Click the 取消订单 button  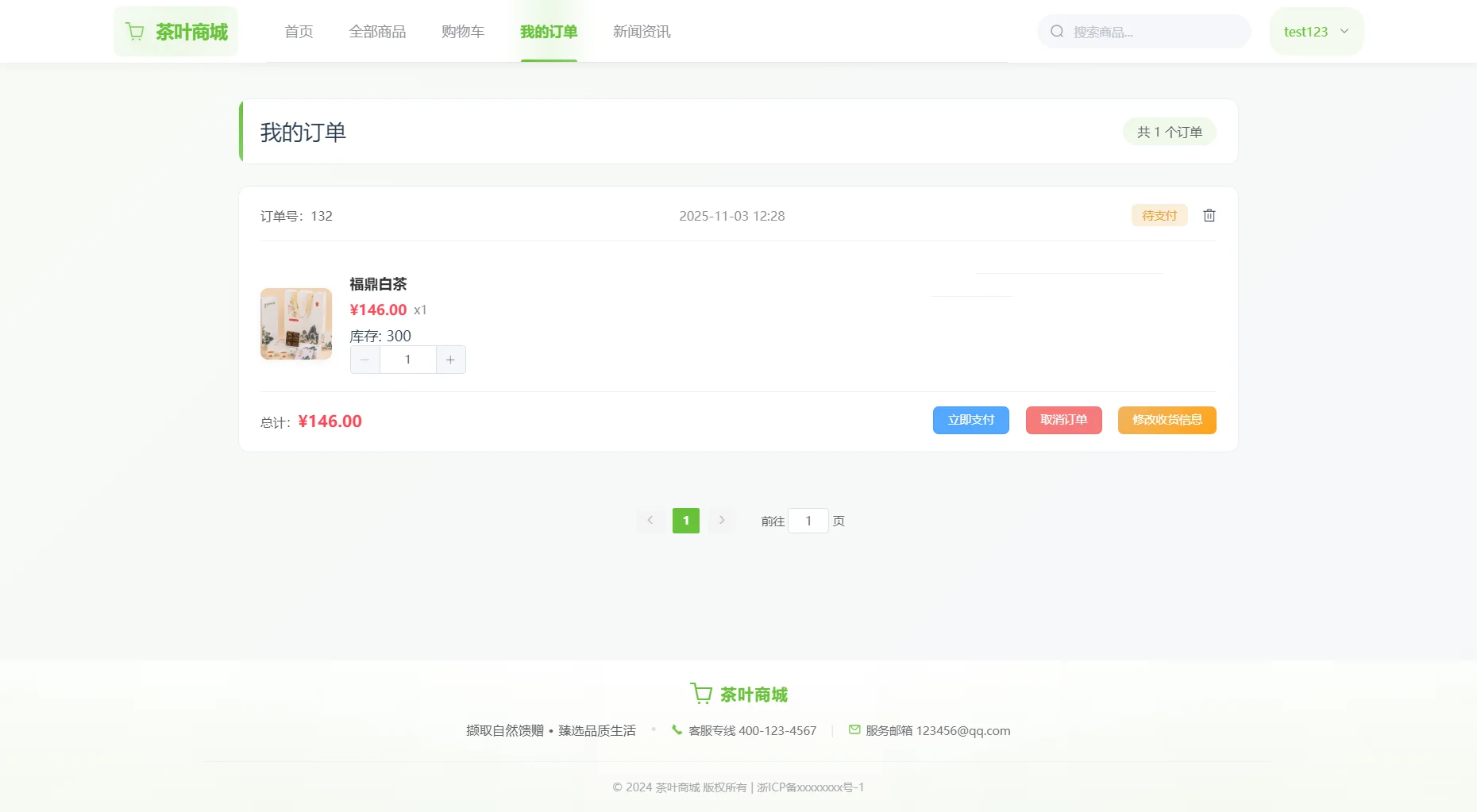[x=1063, y=420]
